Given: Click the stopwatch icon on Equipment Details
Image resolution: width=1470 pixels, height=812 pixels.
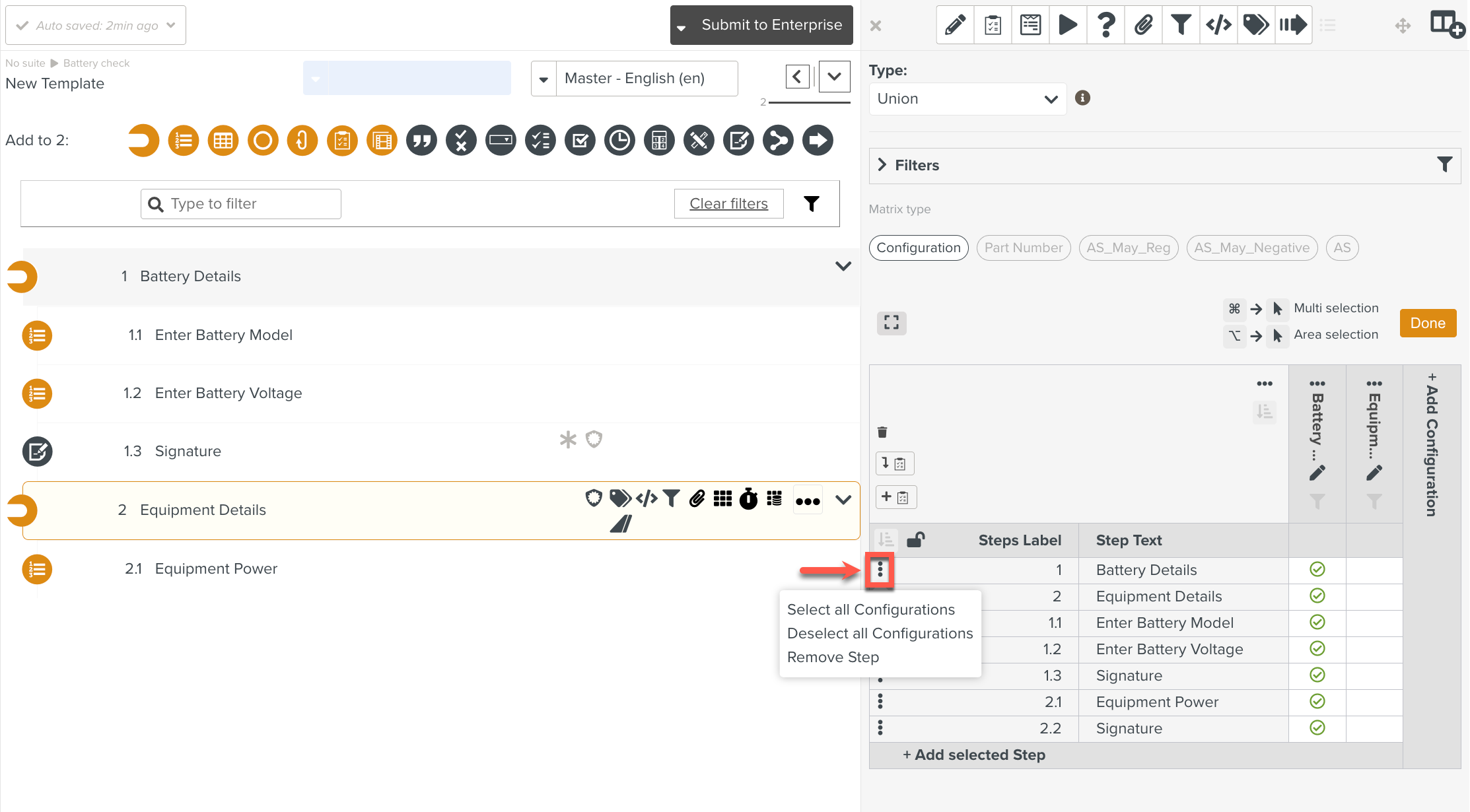Looking at the screenshot, I should coord(748,499).
